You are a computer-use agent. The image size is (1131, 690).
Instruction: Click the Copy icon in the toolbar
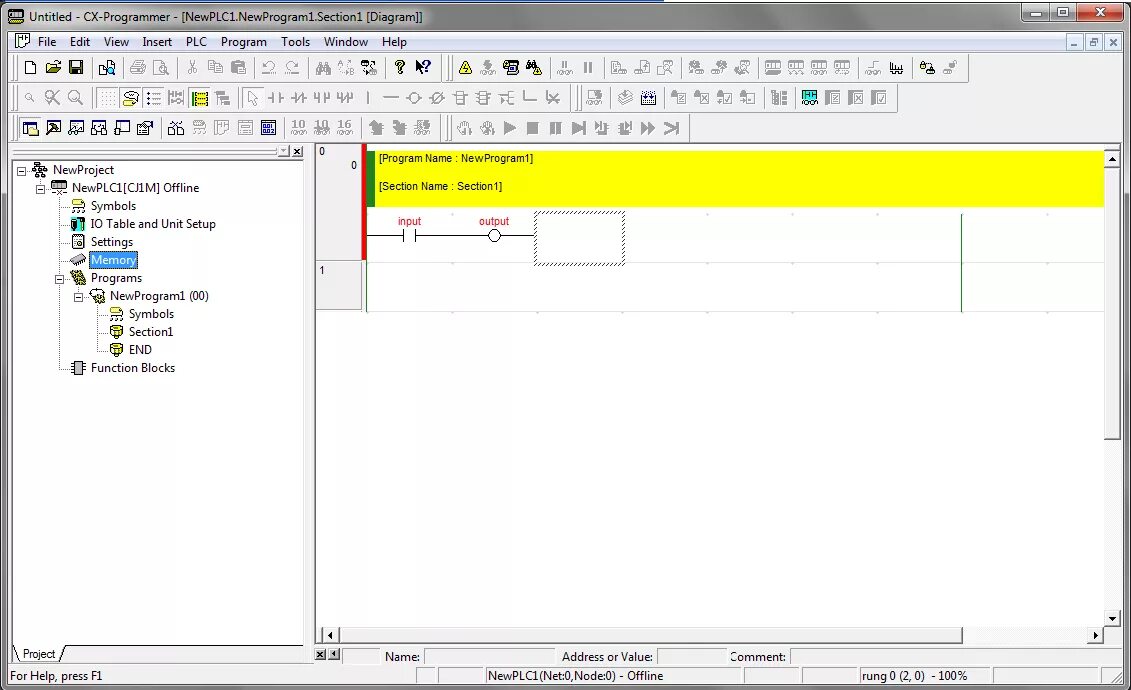215,68
